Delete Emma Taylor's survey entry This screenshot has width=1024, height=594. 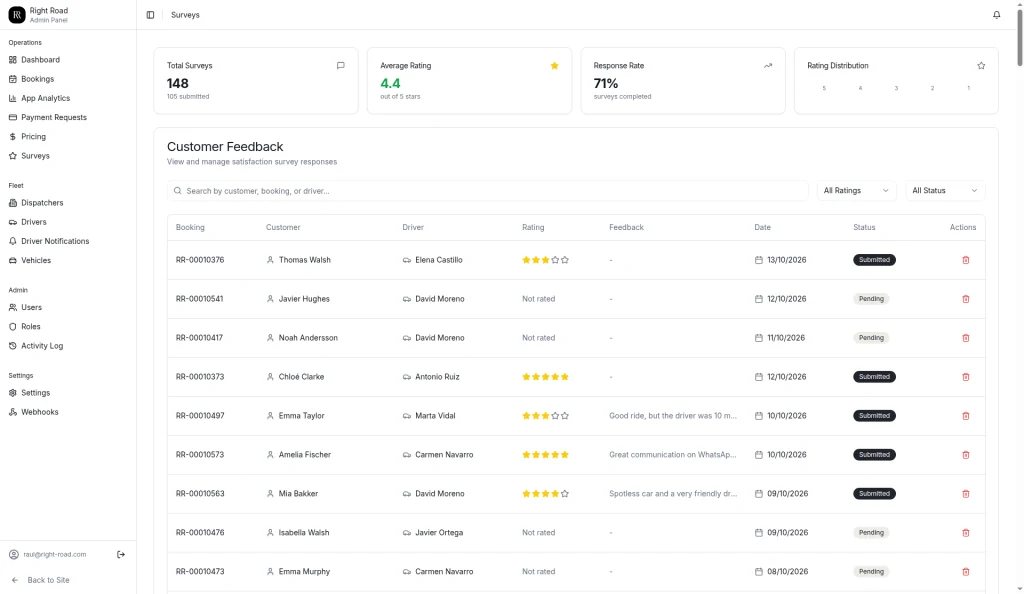pos(965,416)
